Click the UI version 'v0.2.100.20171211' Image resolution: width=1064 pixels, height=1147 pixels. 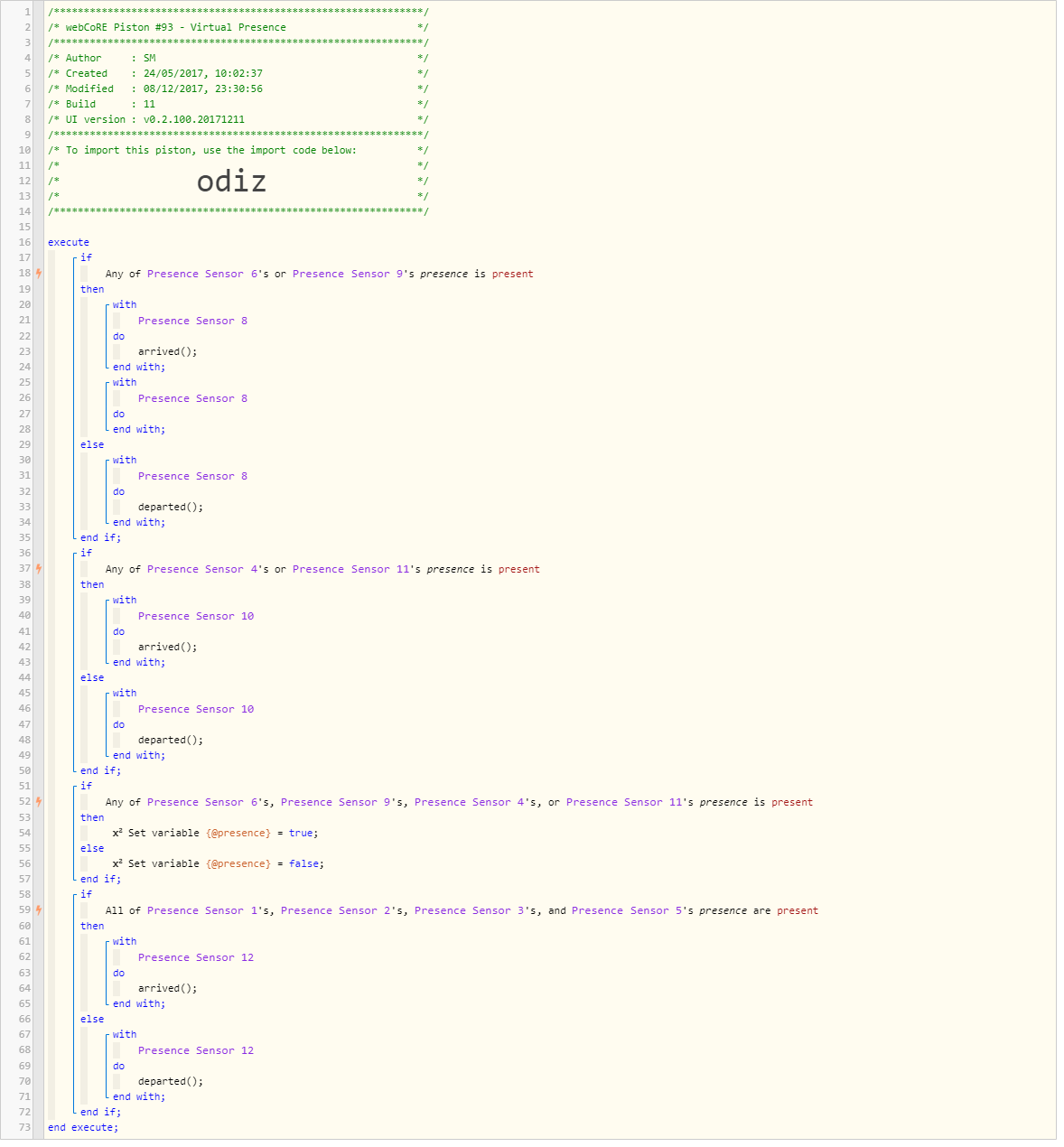(x=194, y=119)
